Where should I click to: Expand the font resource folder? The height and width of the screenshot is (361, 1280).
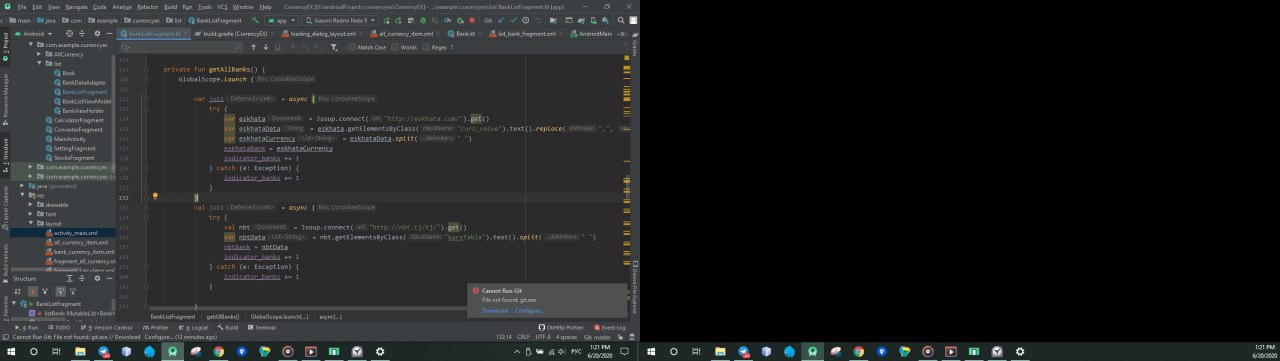pos(31,214)
